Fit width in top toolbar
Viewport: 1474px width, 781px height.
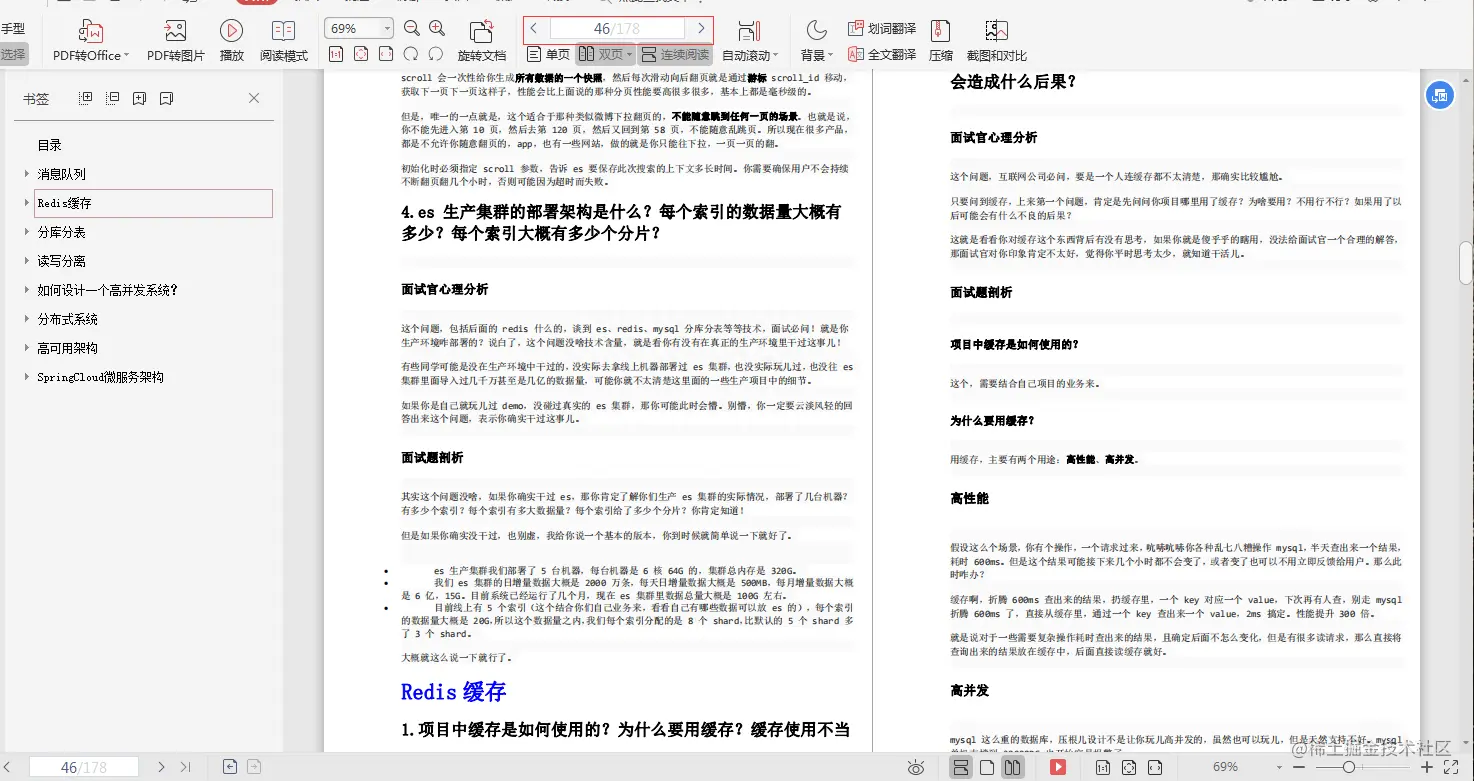(x=385, y=54)
